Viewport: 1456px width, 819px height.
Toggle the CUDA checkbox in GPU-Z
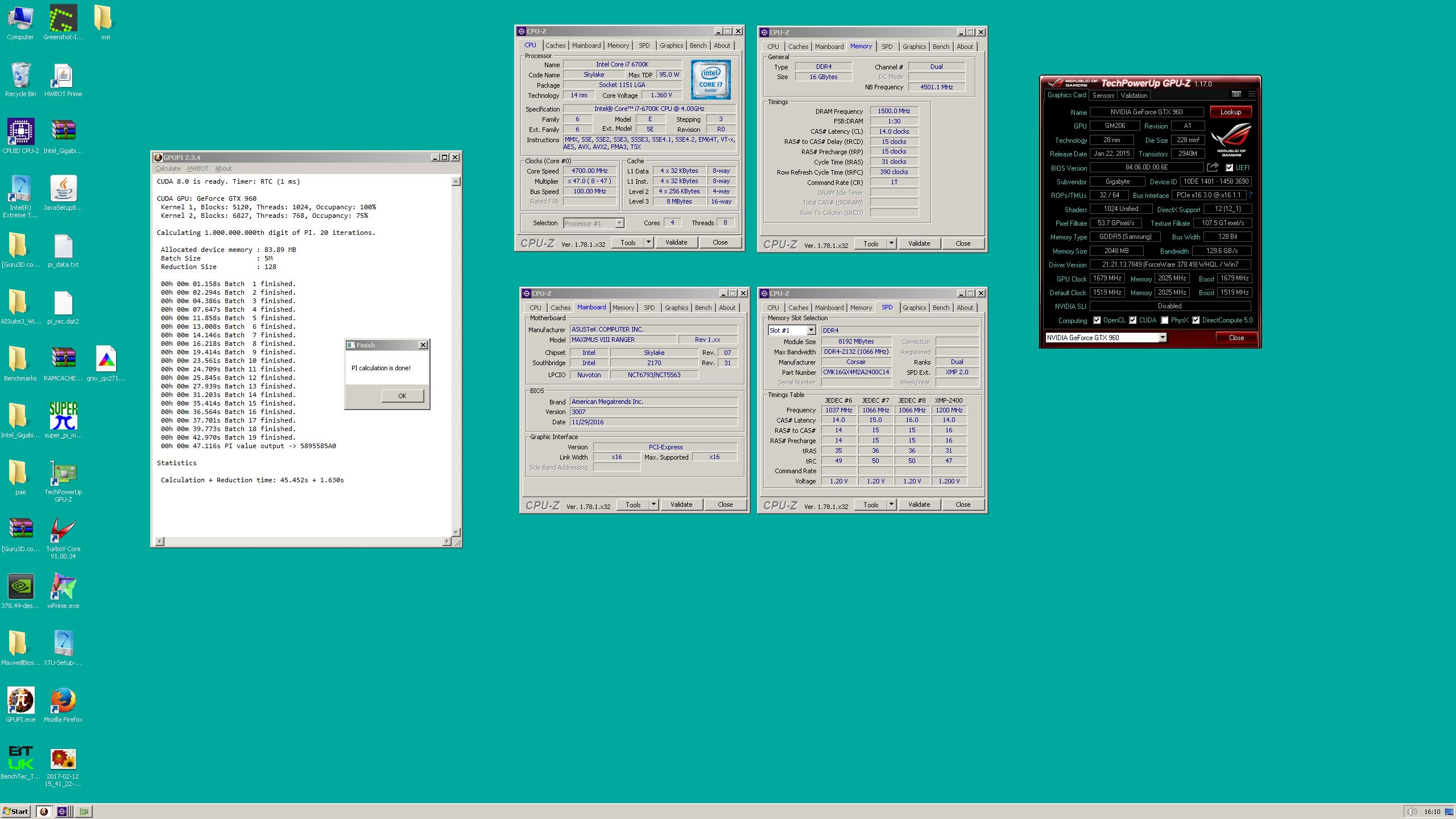(1132, 320)
